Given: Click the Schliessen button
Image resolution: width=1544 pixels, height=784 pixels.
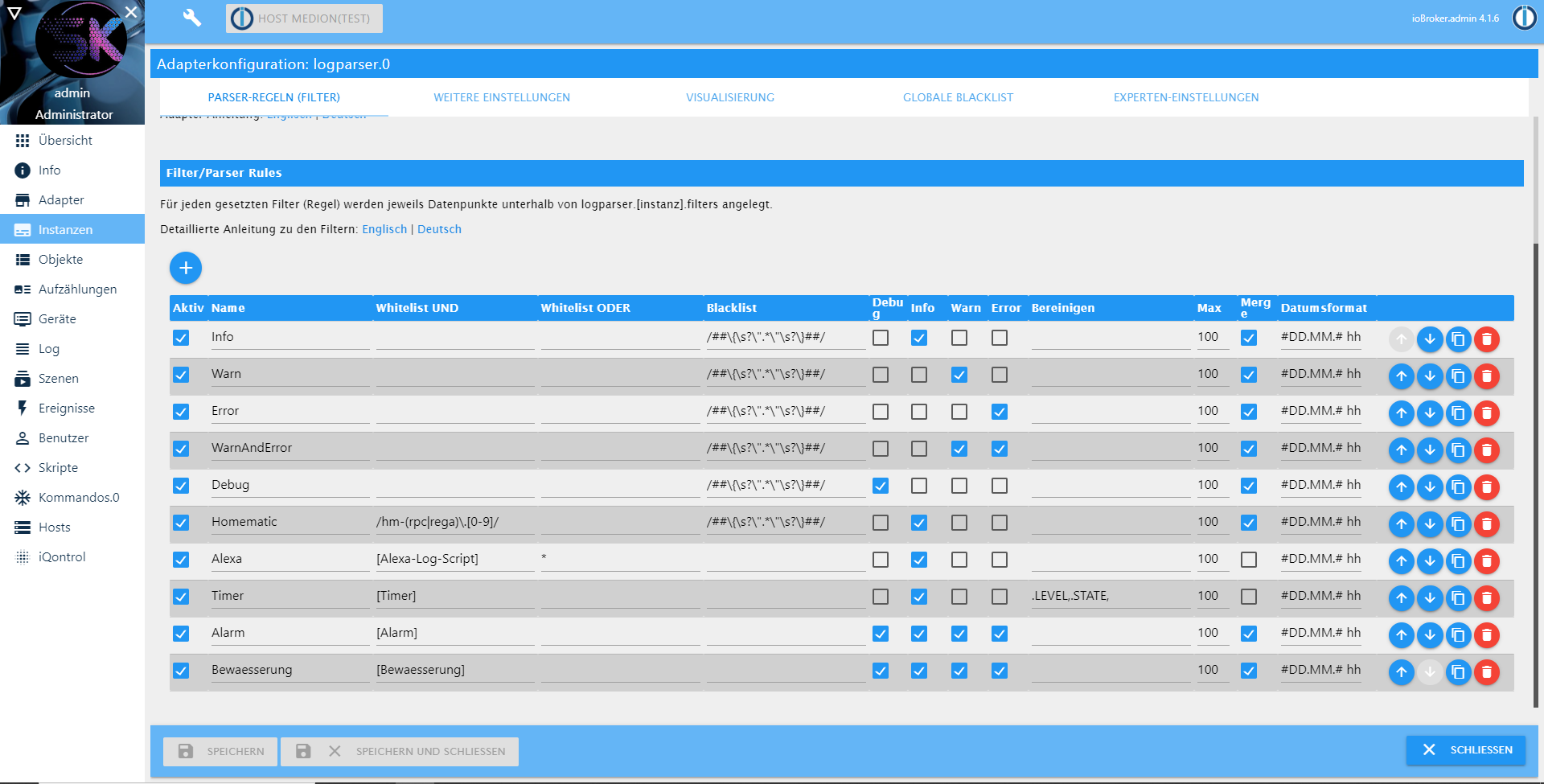Looking at the screenshot, I should (1466, 749).
